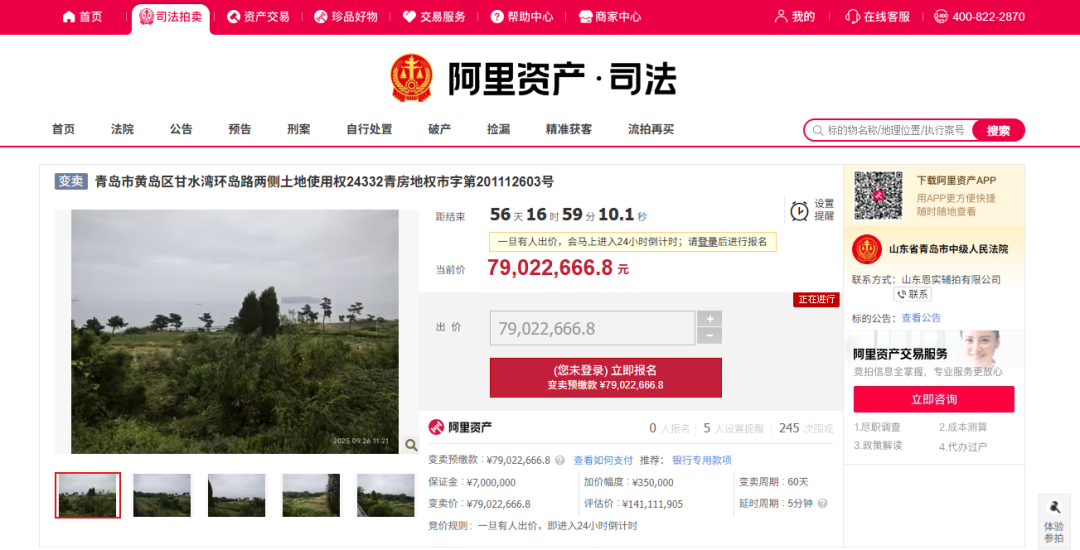The image size is (1080, 550).
Task: Open the 自行处置 navigation item
Action: click(369, 129)
